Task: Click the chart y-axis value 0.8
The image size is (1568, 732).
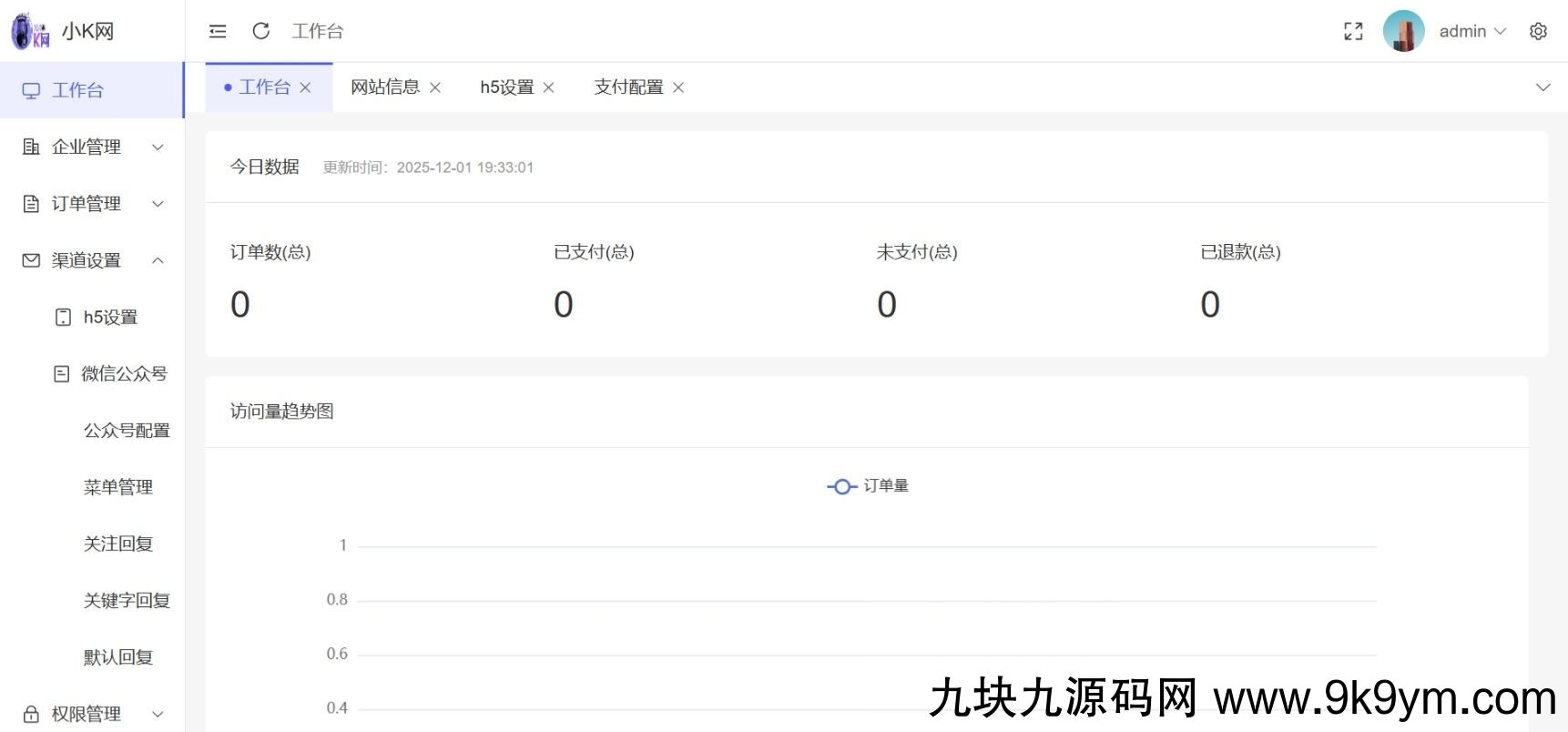Action: pos(337,599)
